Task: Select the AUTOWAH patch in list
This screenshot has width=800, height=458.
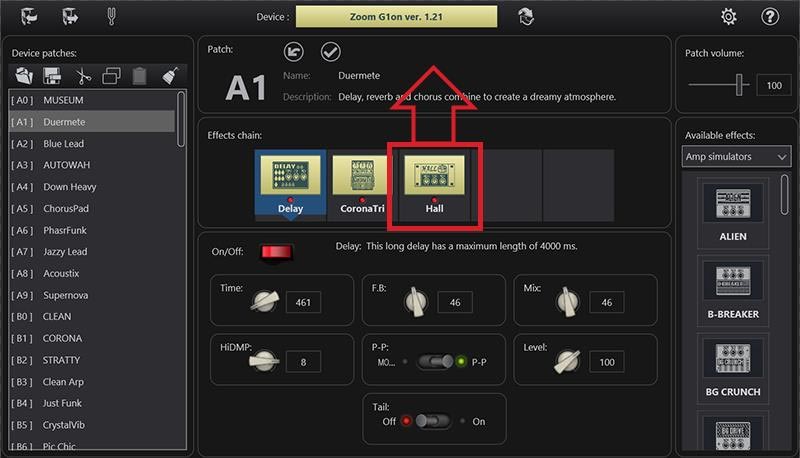Action: [66, 165]
